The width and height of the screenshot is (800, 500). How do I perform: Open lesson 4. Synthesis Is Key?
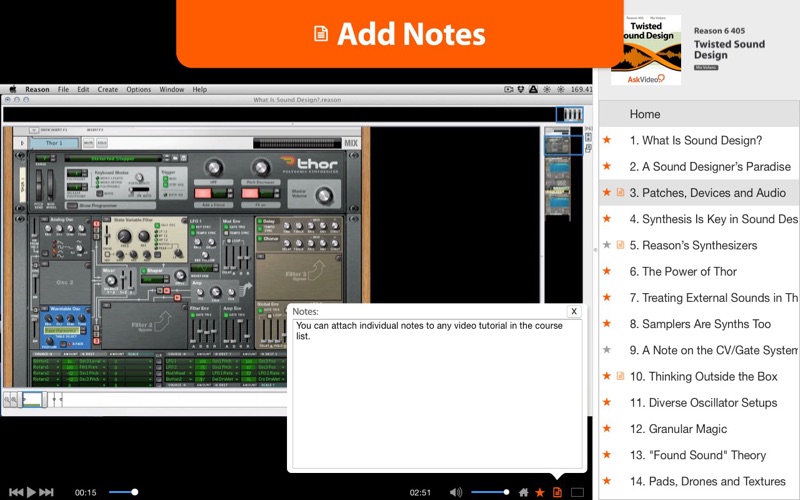[699, 219]
